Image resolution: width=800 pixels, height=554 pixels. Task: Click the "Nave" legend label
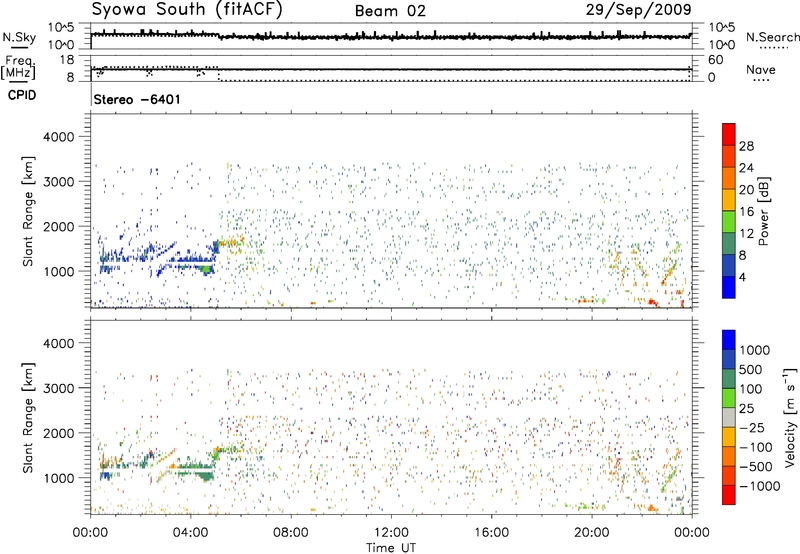click(761, 69)
